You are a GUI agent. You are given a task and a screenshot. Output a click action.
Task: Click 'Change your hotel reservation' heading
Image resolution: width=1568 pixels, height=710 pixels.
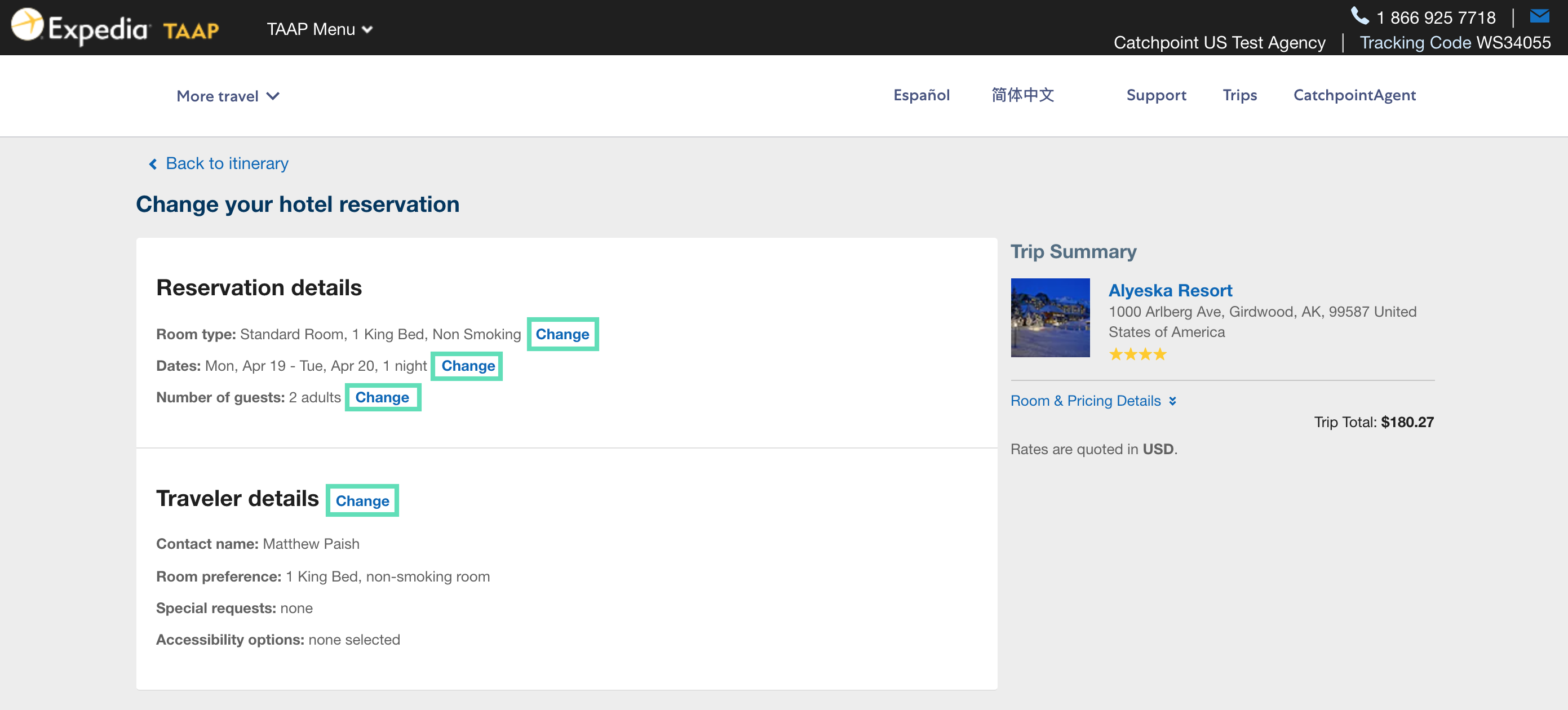point(298,205)
